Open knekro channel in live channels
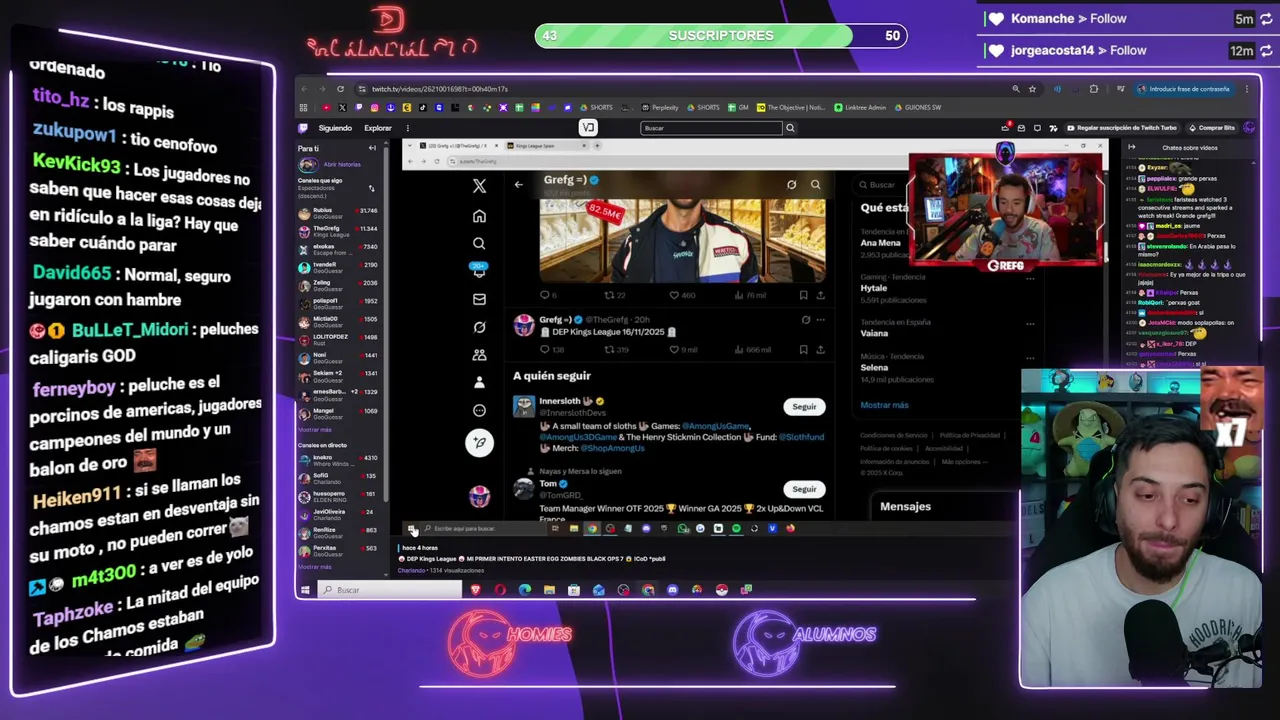This screenshot has width=1280, height=720. 338,460
